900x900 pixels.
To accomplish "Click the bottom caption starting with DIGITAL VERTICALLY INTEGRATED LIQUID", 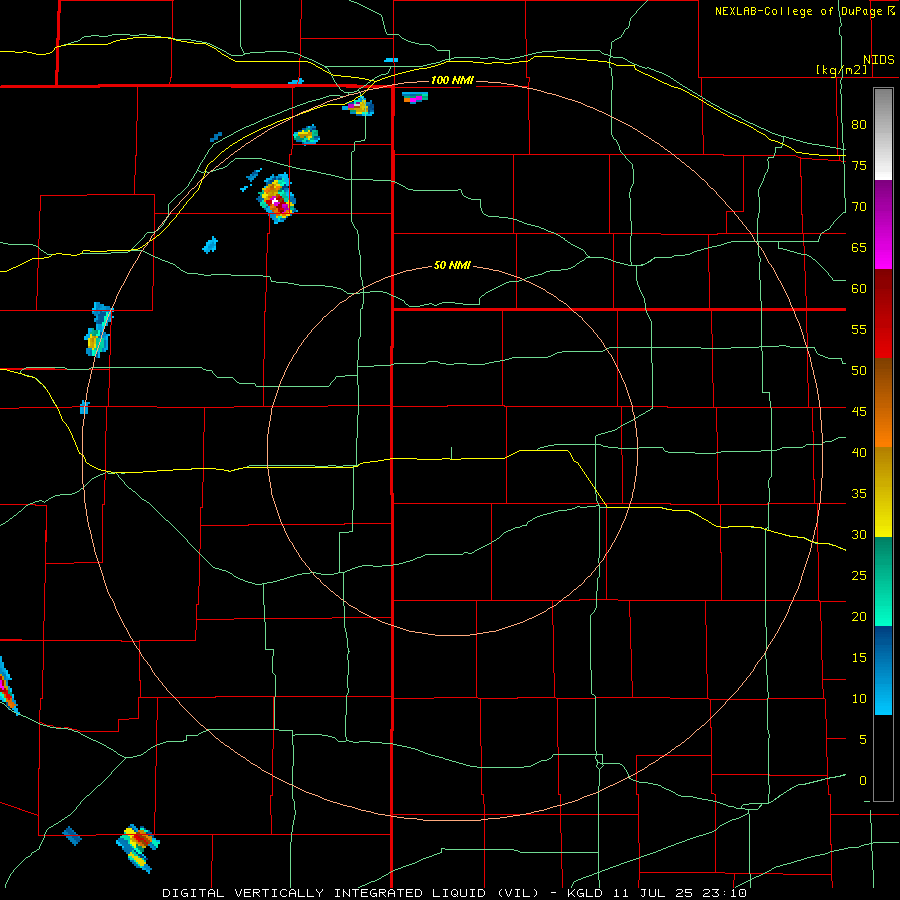I will pyautogui.click(x=454, y=893).
